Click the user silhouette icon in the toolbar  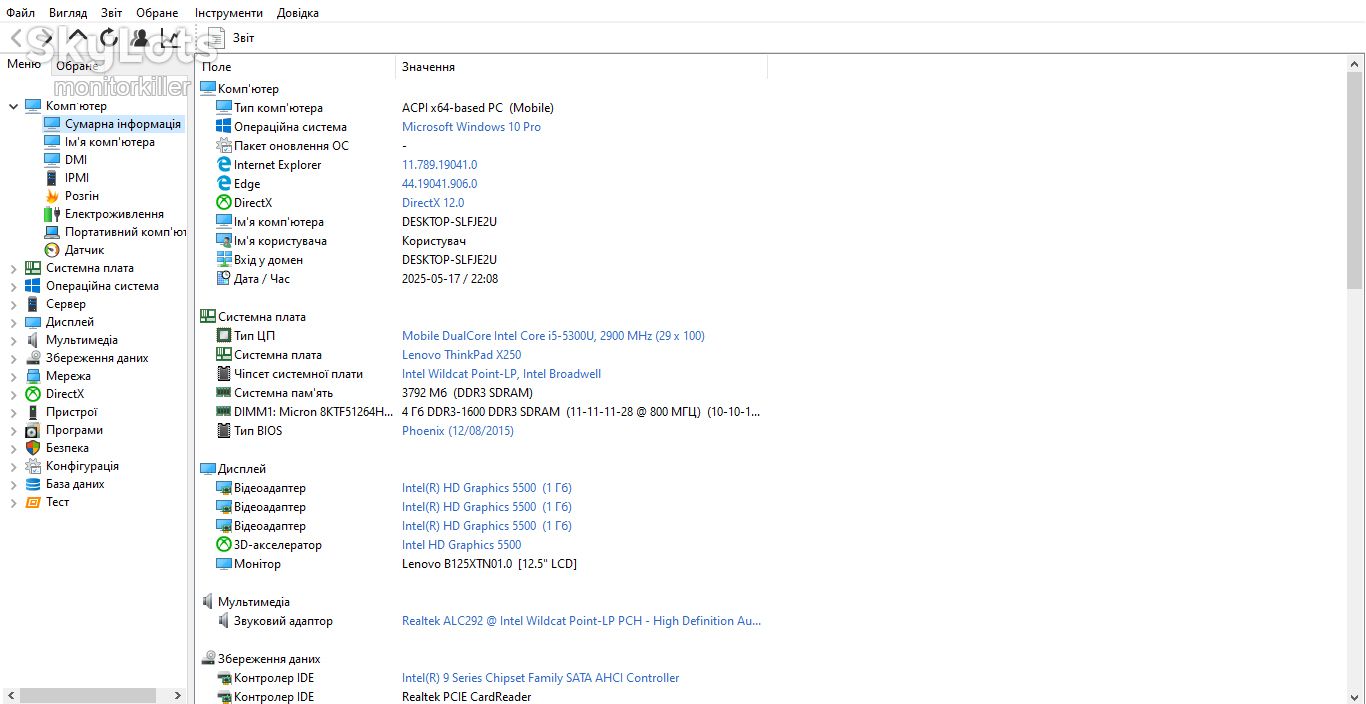[140, 38]
